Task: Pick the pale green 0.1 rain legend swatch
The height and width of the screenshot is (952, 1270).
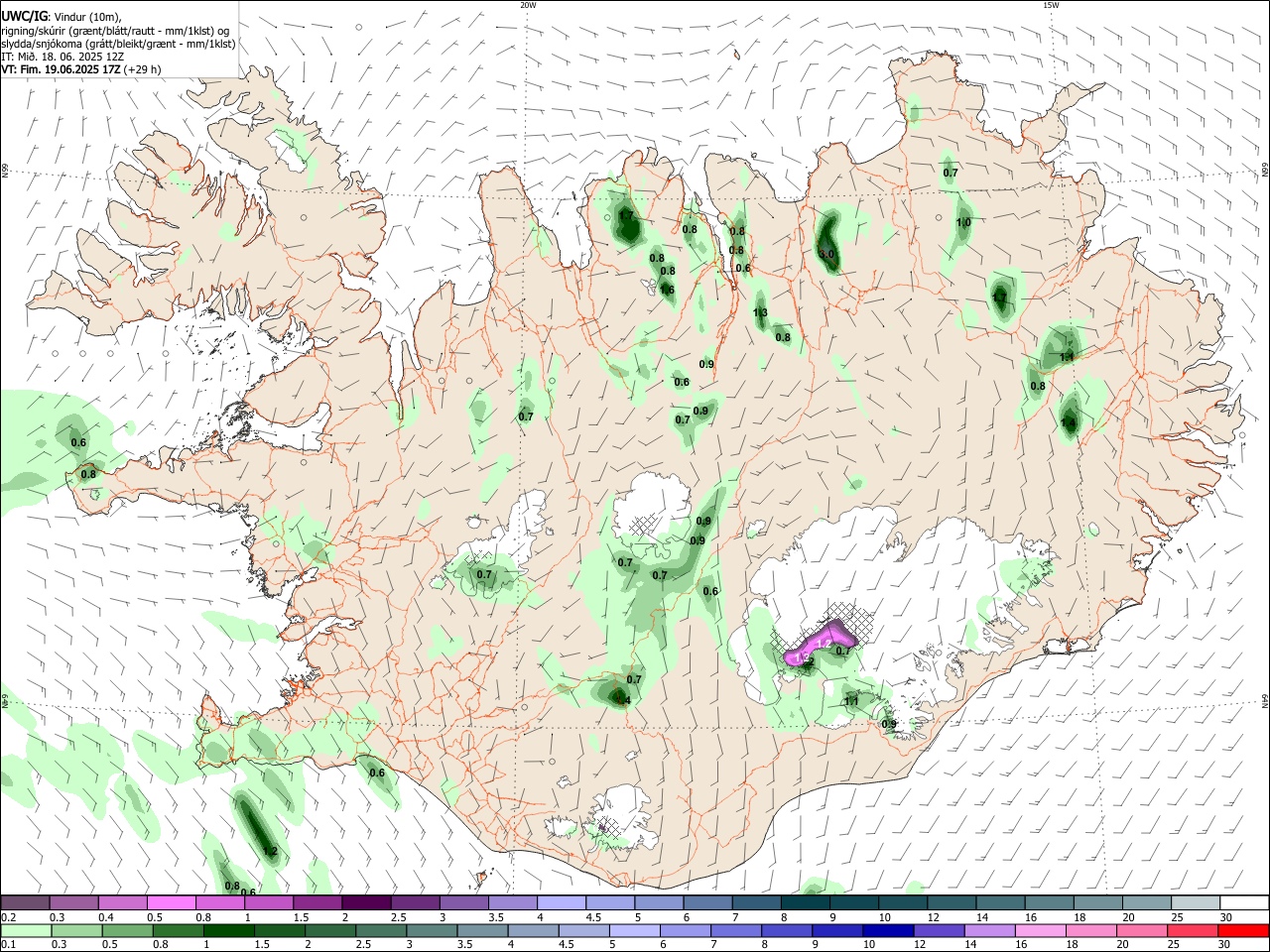Action: coord(25,930)
